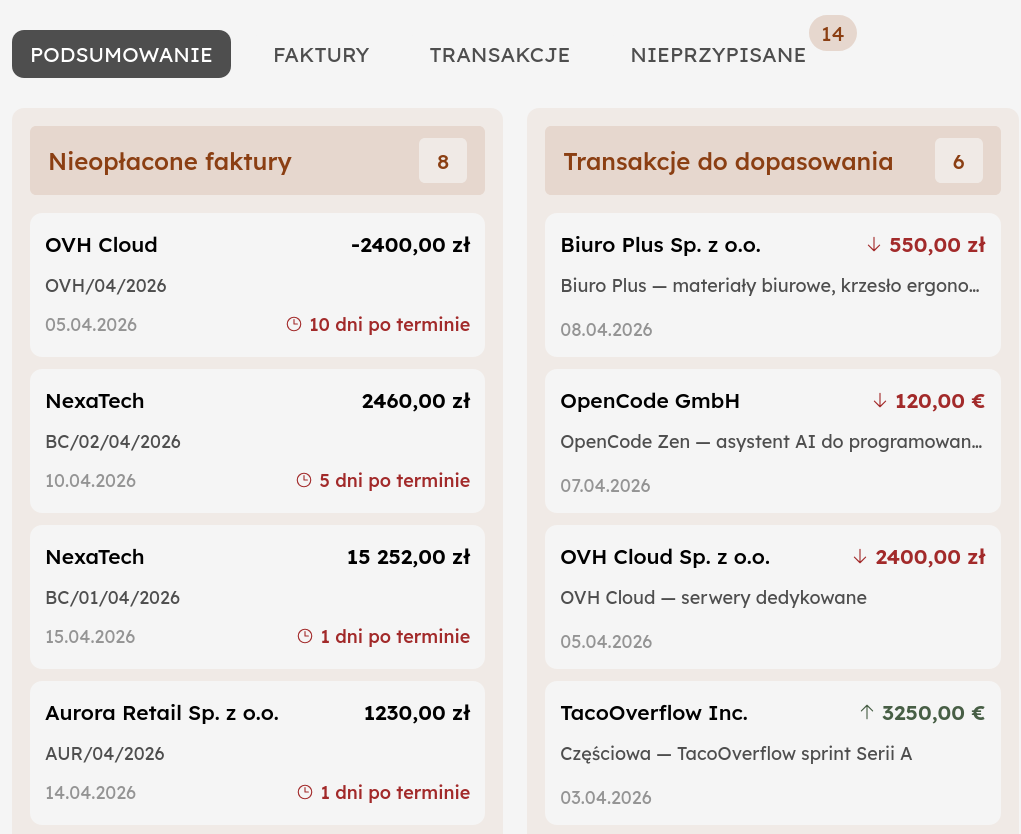Open the PODSUMOWANIE tab
This screenshot has width=1021, height=834.
click(121, 54)
